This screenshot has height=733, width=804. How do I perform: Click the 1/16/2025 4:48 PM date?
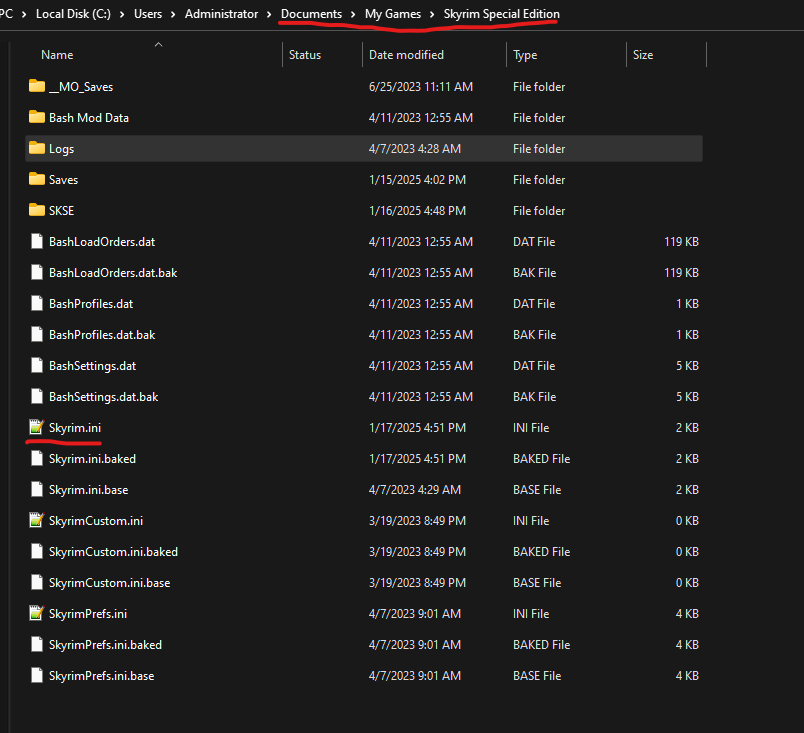tap(417, 211)
